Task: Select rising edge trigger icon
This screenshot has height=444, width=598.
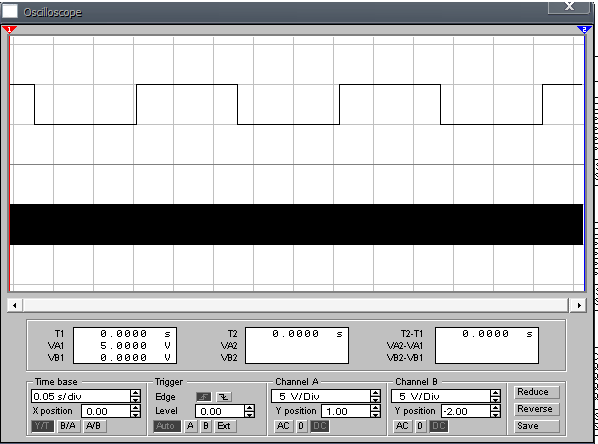Action: coord(204,397)
